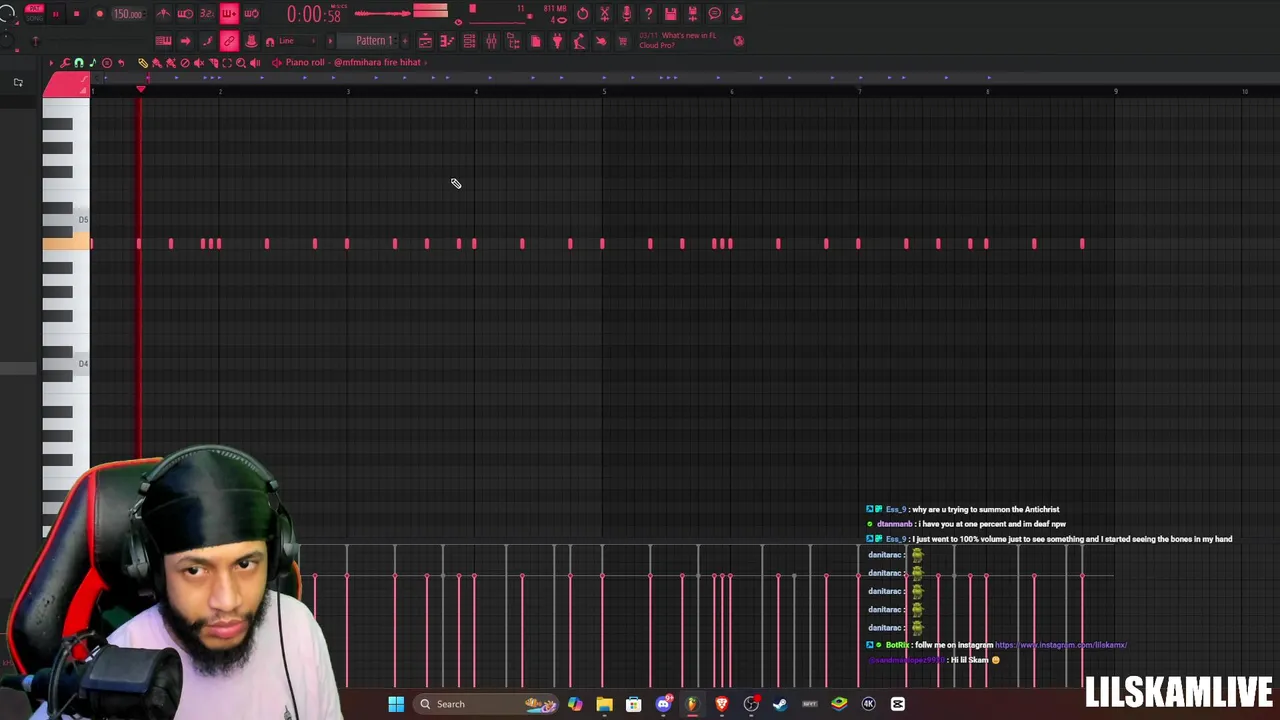Open the Channel rack
Screen dimensions: 1280x720
pos(469,41)
